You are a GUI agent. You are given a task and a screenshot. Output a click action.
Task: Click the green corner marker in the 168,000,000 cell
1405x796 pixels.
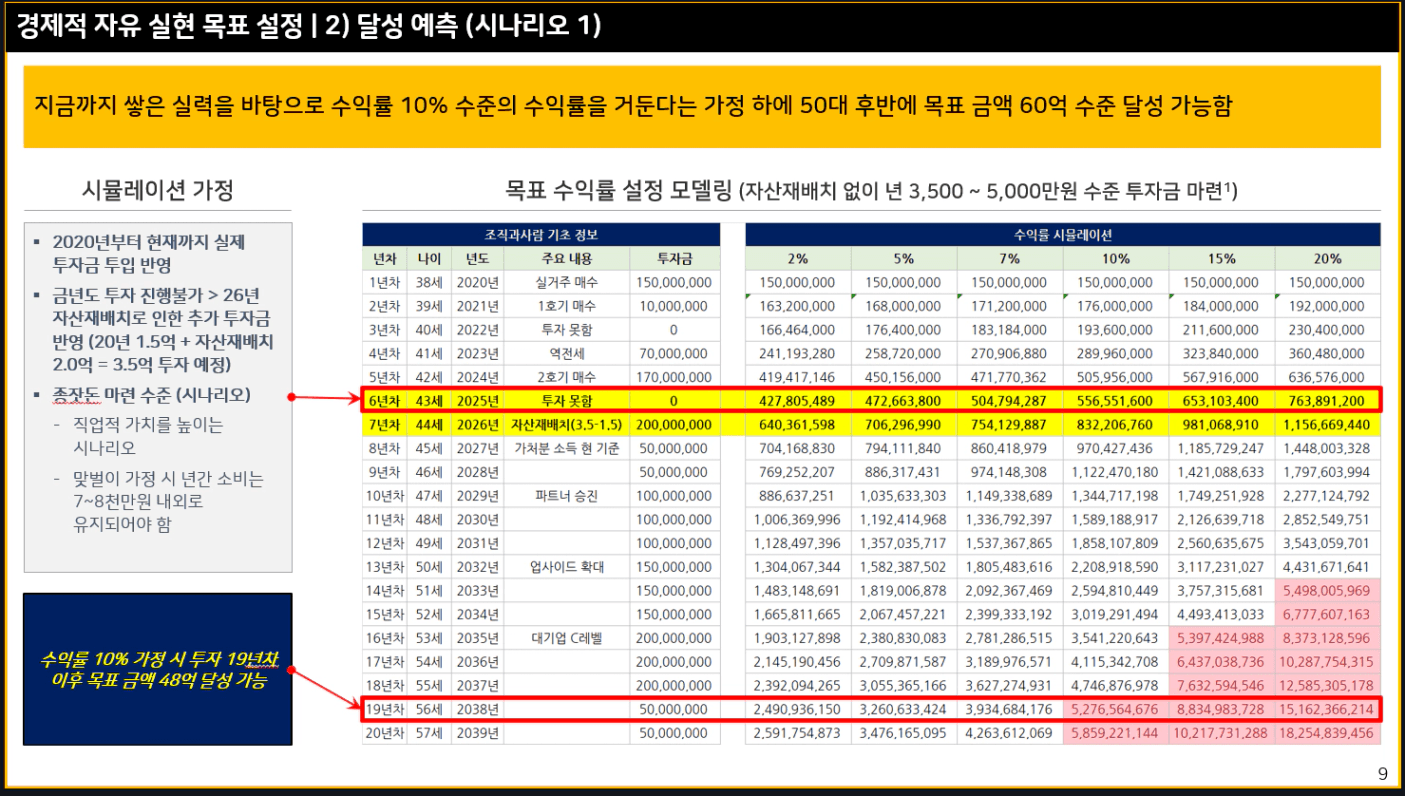pyautogui.click(x=854, y=297)
